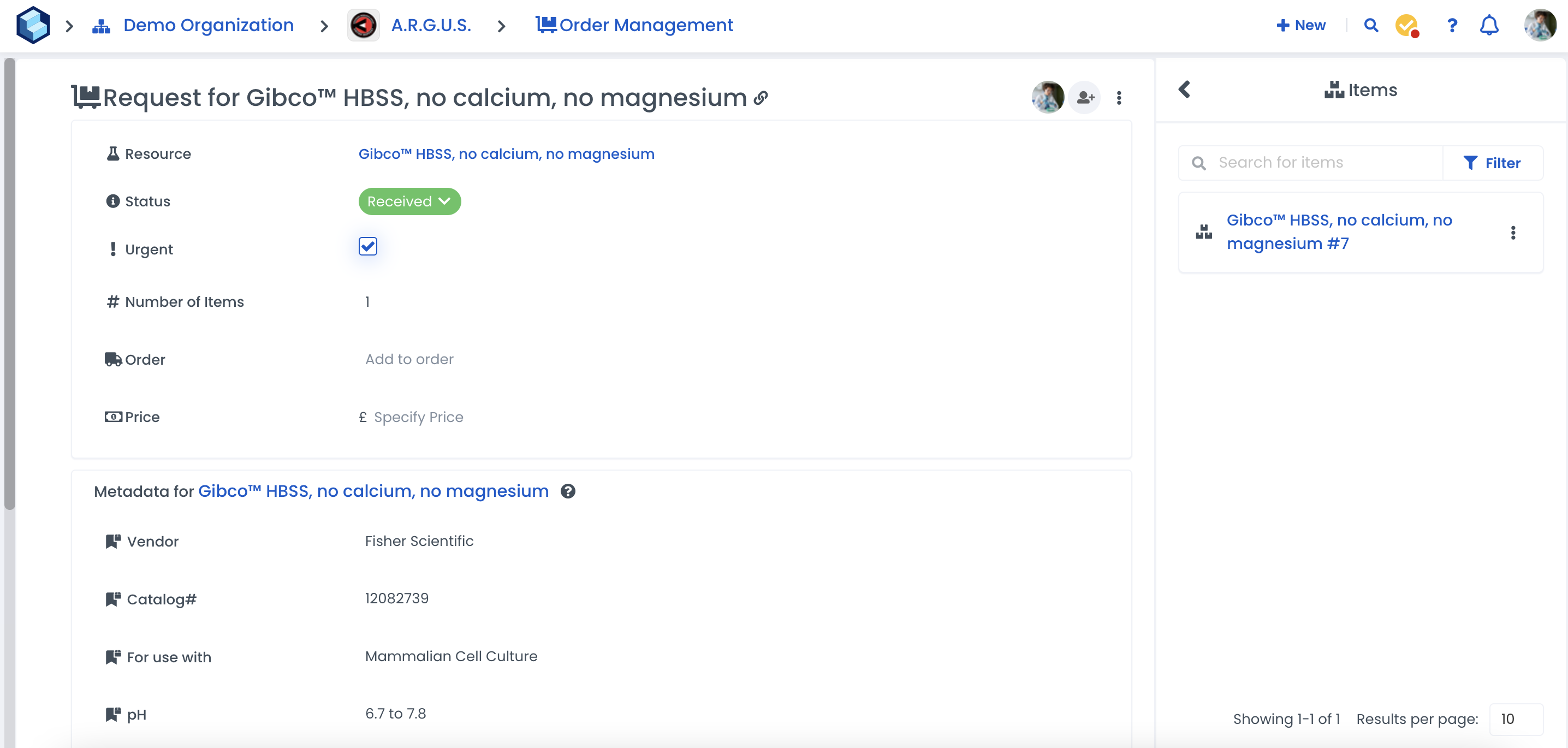
Task: Click the Specify Price field
Action: coord(418,417)
